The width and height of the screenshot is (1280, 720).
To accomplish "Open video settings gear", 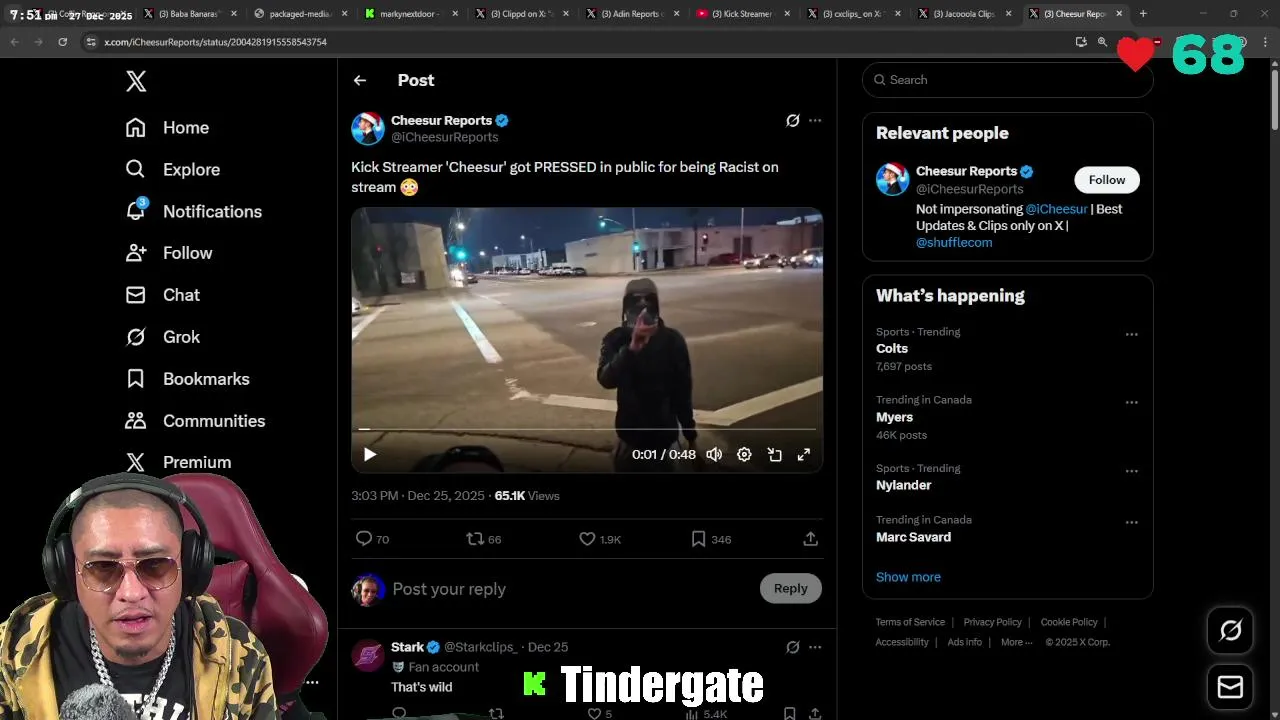I will 744,455.
